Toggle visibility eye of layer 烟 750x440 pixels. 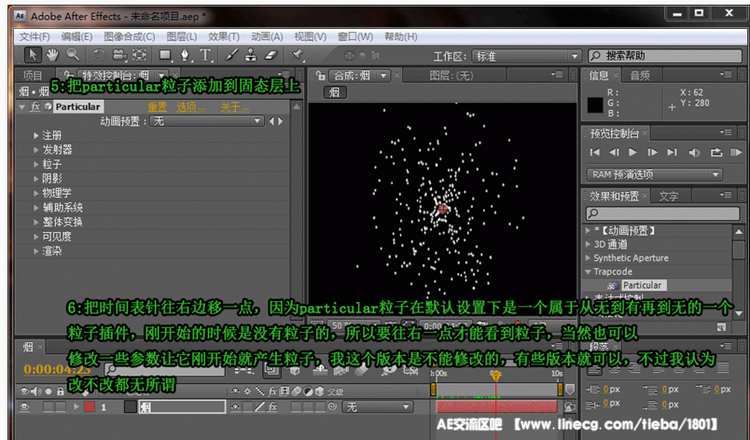24,407
